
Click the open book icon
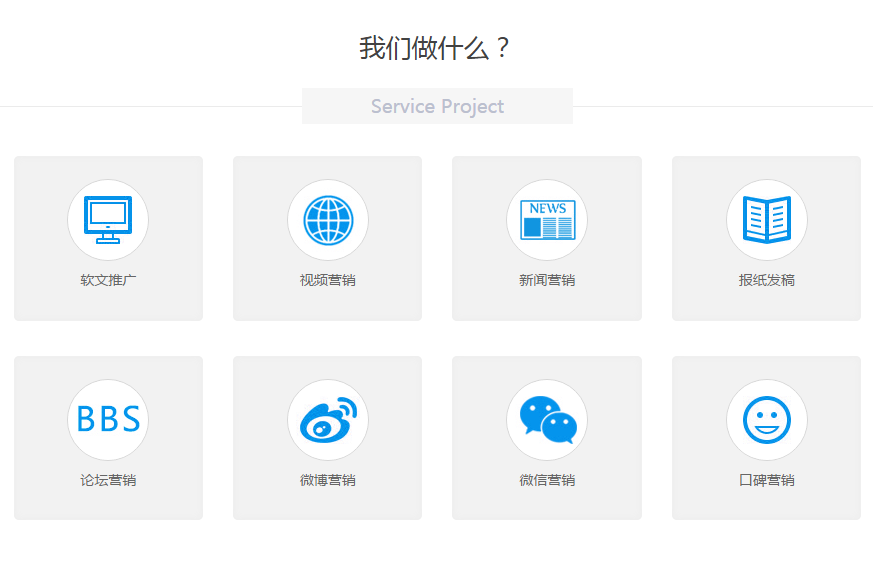[767, 220]
